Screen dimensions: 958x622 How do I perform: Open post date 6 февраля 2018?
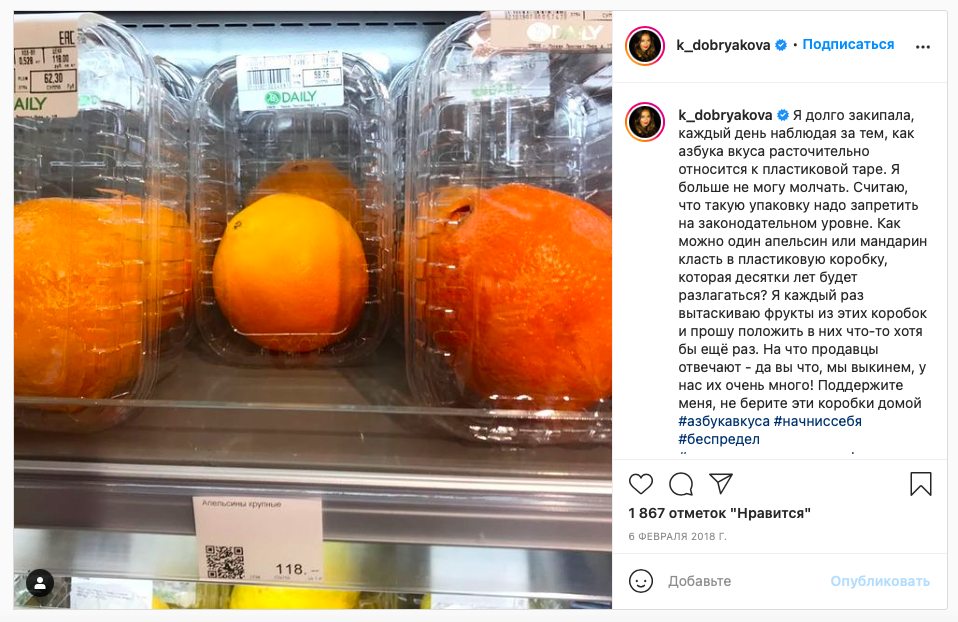(678, 536)
